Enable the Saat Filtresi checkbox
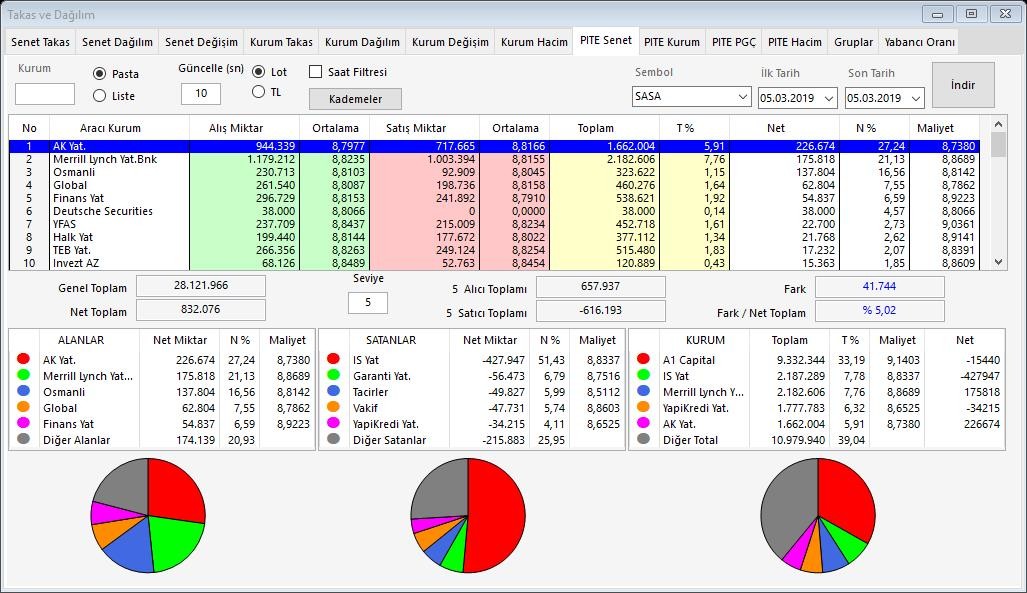The image size is (1027, 593). (316, 71)
